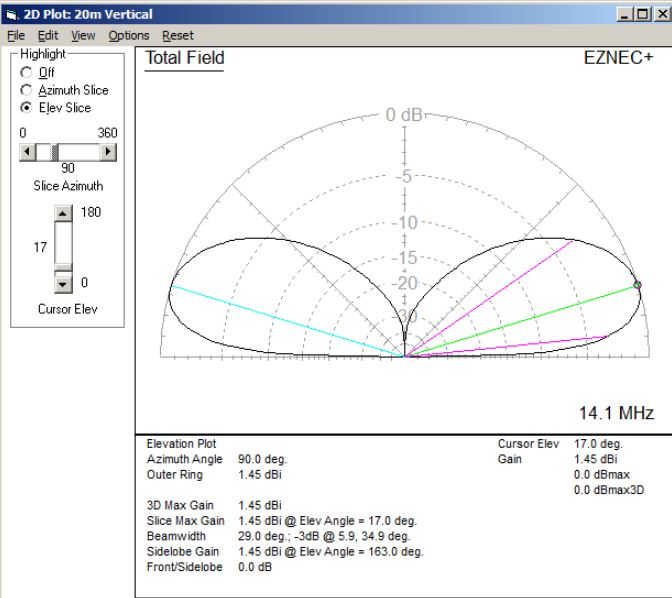The image size is (672, 598).
Task: Click the Sidelobe Gain value text
Action: pyautogui.click(x=330, y=552)
